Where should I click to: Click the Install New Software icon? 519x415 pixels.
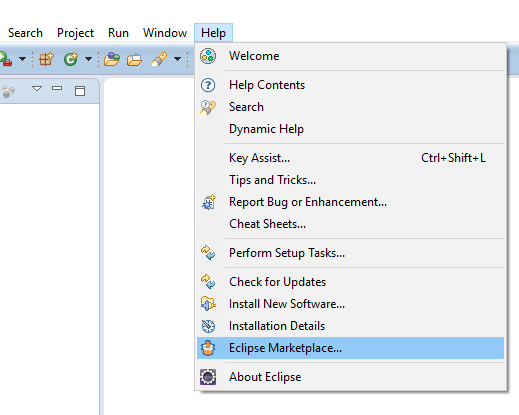pyautogui.click(x=208, y=304)
